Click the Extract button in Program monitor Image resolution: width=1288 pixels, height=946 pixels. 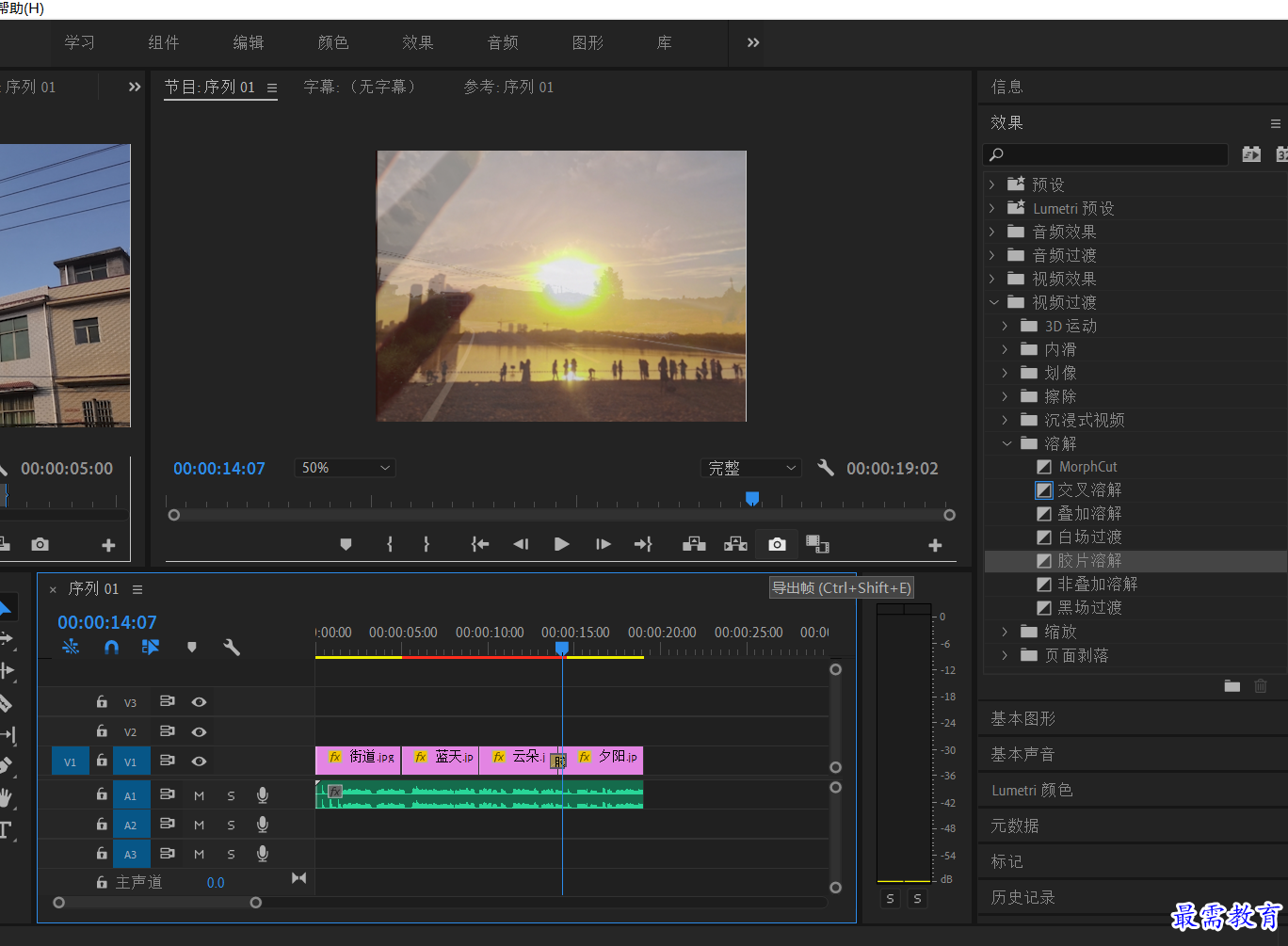click(x=735, y=544)
